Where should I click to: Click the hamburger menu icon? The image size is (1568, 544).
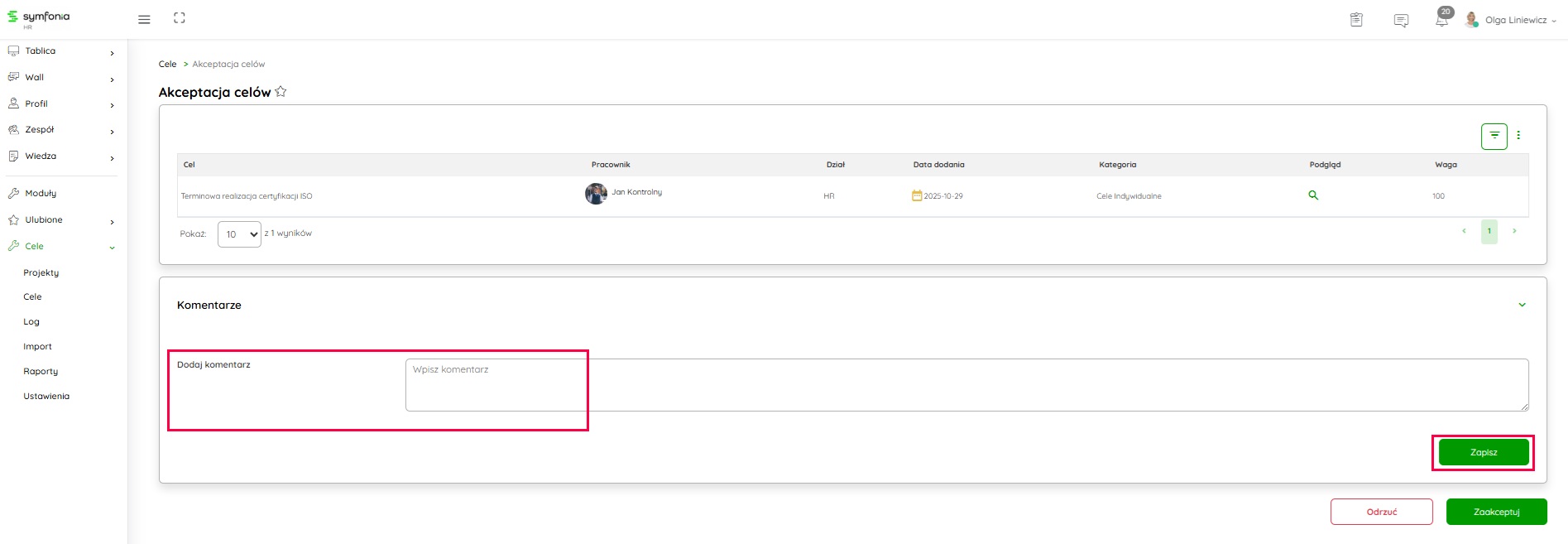[144, 19]
